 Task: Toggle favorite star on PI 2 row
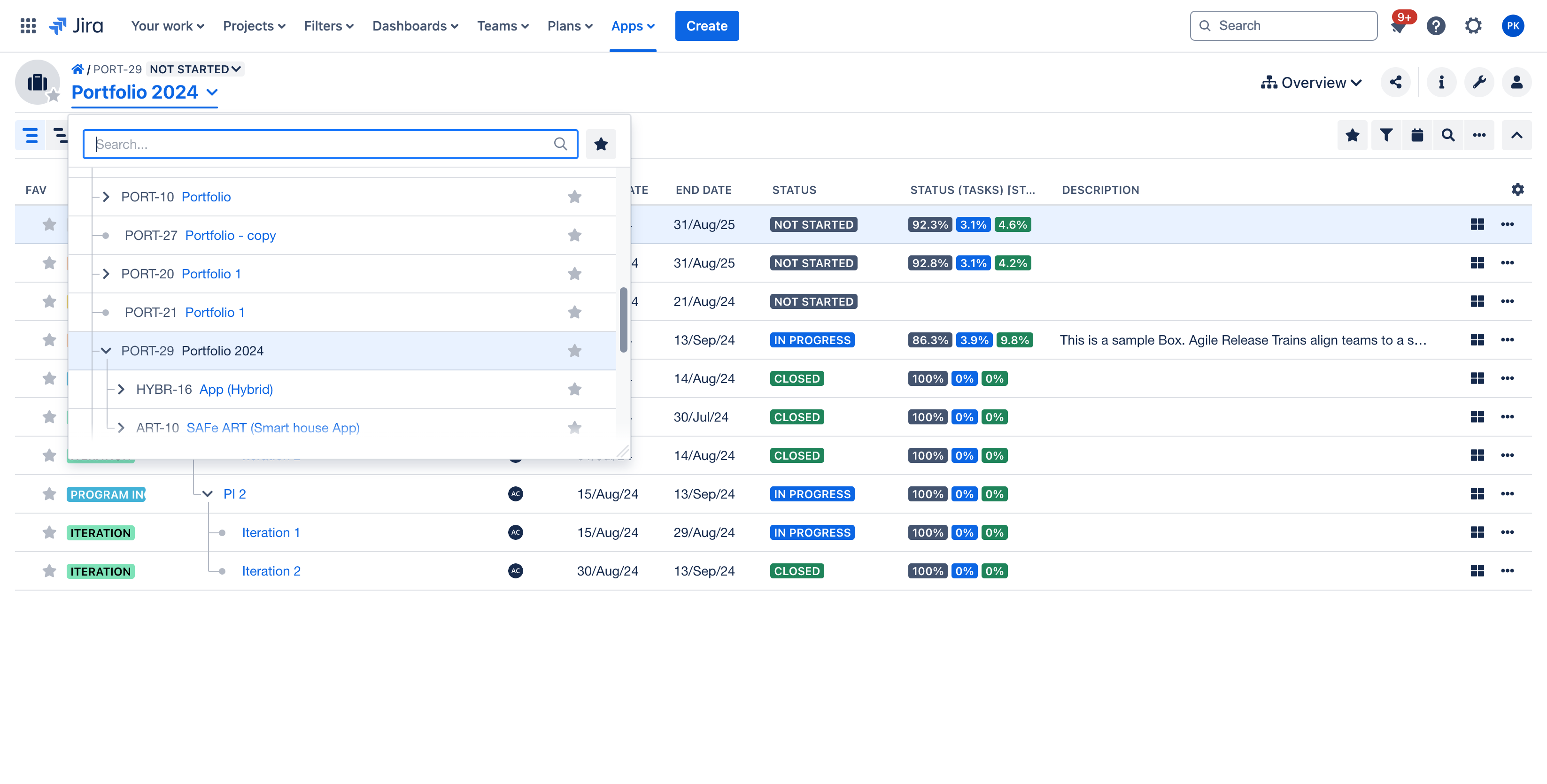click(x=49, y=494)
